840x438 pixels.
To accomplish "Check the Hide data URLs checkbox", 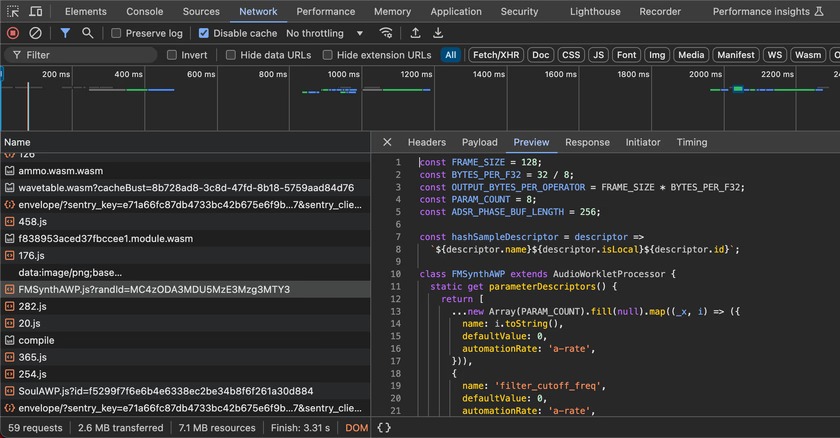I will 230,55.
